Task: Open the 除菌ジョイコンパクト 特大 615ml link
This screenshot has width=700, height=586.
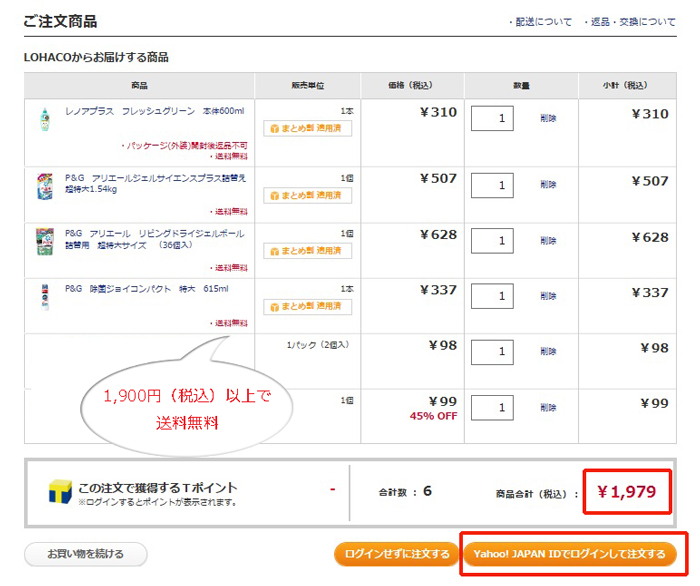Action: point(146,289)
